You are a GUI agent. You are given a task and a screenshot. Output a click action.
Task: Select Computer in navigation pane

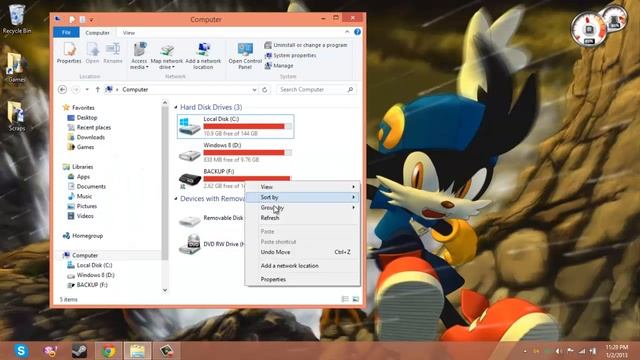point(80,255)
